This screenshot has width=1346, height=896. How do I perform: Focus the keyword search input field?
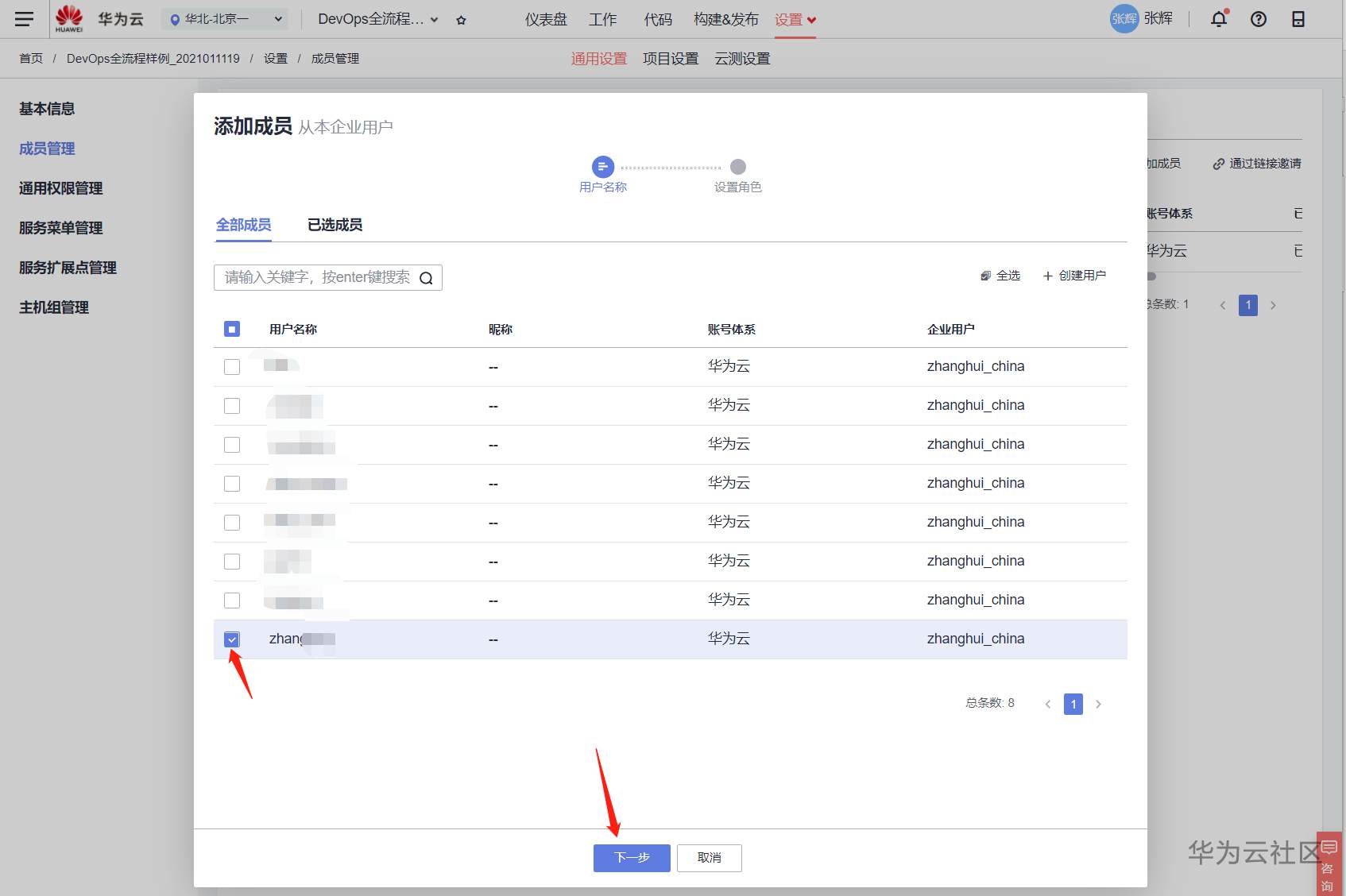coord(328,277)
